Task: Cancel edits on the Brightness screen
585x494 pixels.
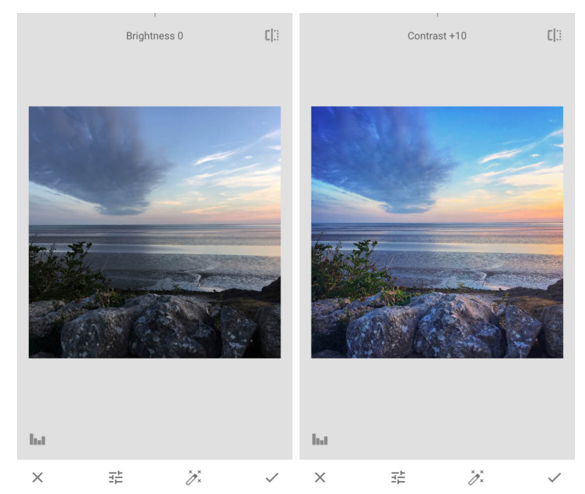Action: (x=37, y=477)
